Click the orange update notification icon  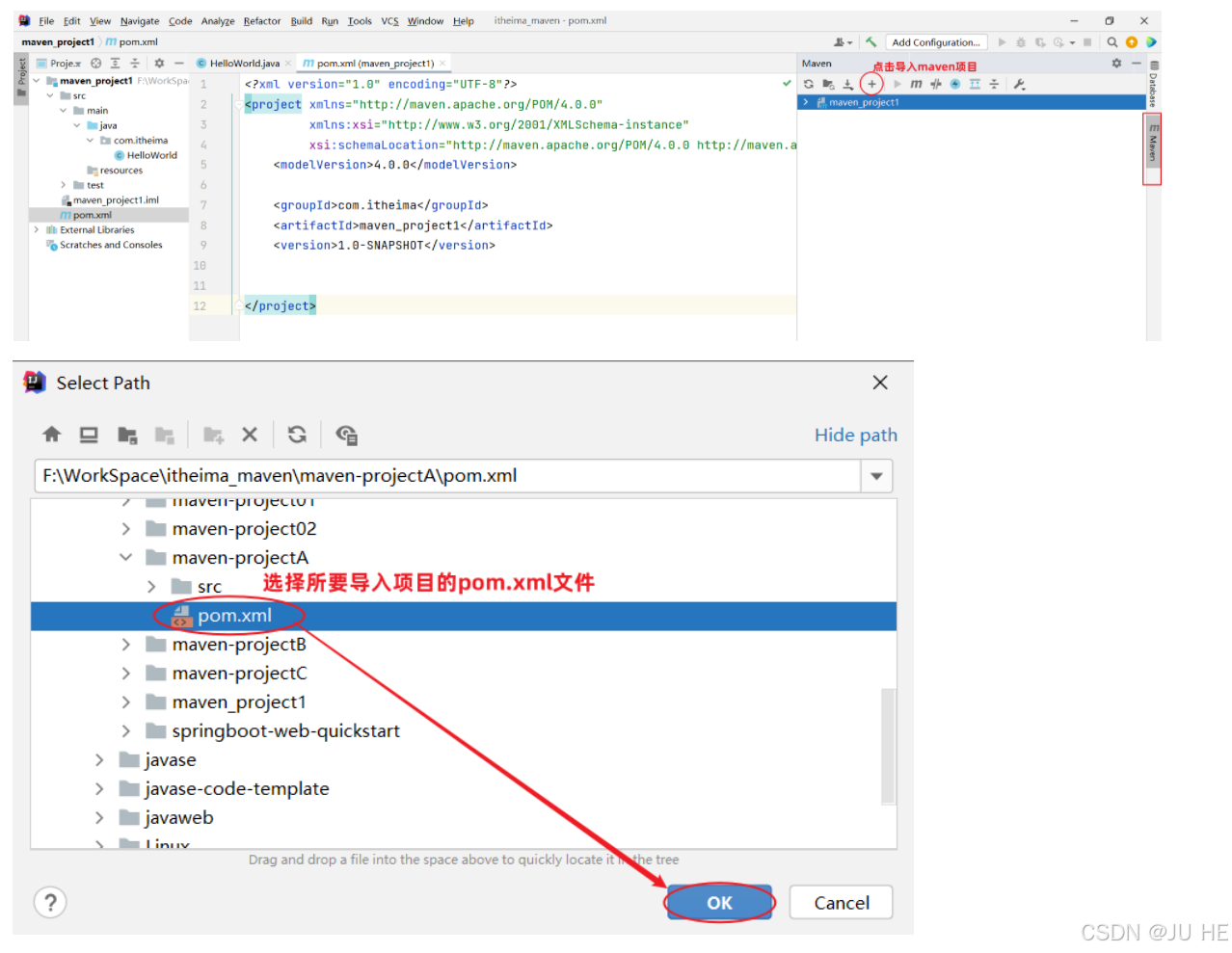[x=1132, y=41]
